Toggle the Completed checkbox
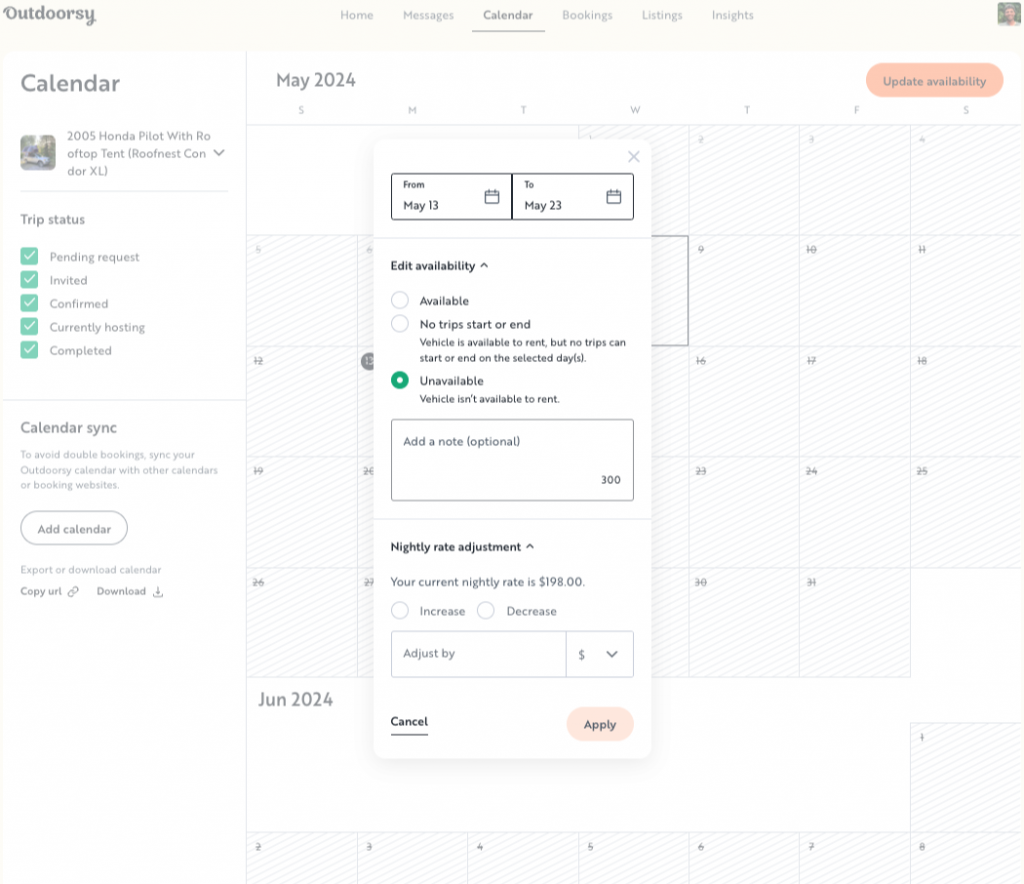The height and width of the screenshot is (884, 1024). [x=29, y=350]
